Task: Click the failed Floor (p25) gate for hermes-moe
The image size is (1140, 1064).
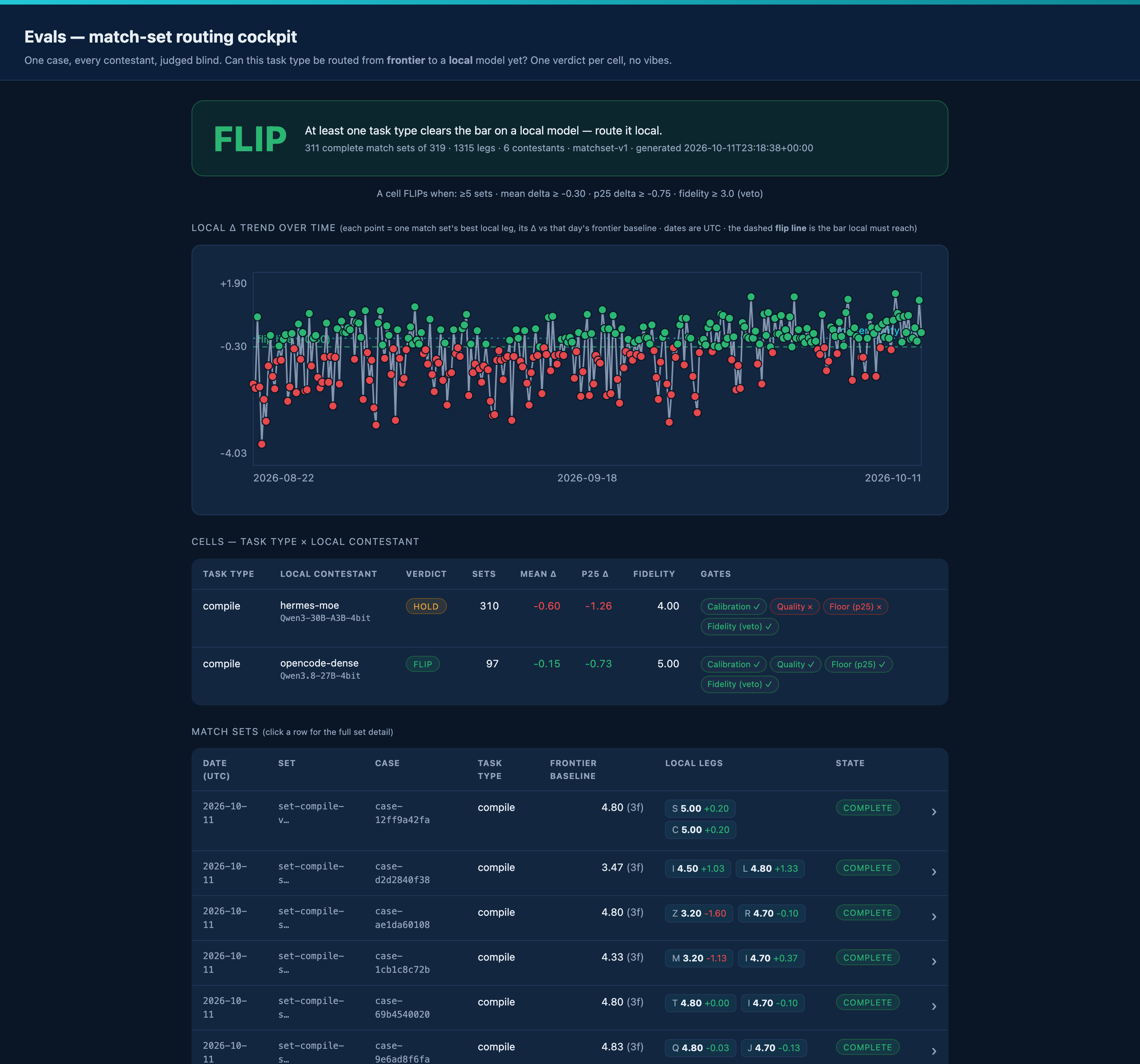Action: coord(855,606)
